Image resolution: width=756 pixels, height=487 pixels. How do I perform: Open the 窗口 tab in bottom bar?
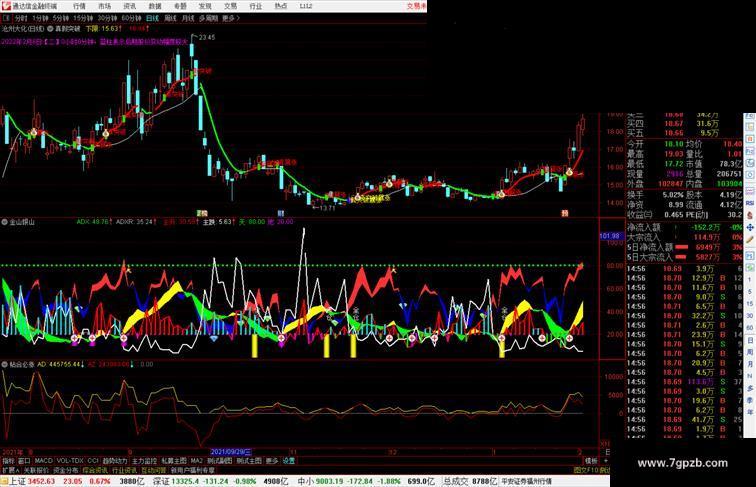pyautogui.click(x=24, y=460)
